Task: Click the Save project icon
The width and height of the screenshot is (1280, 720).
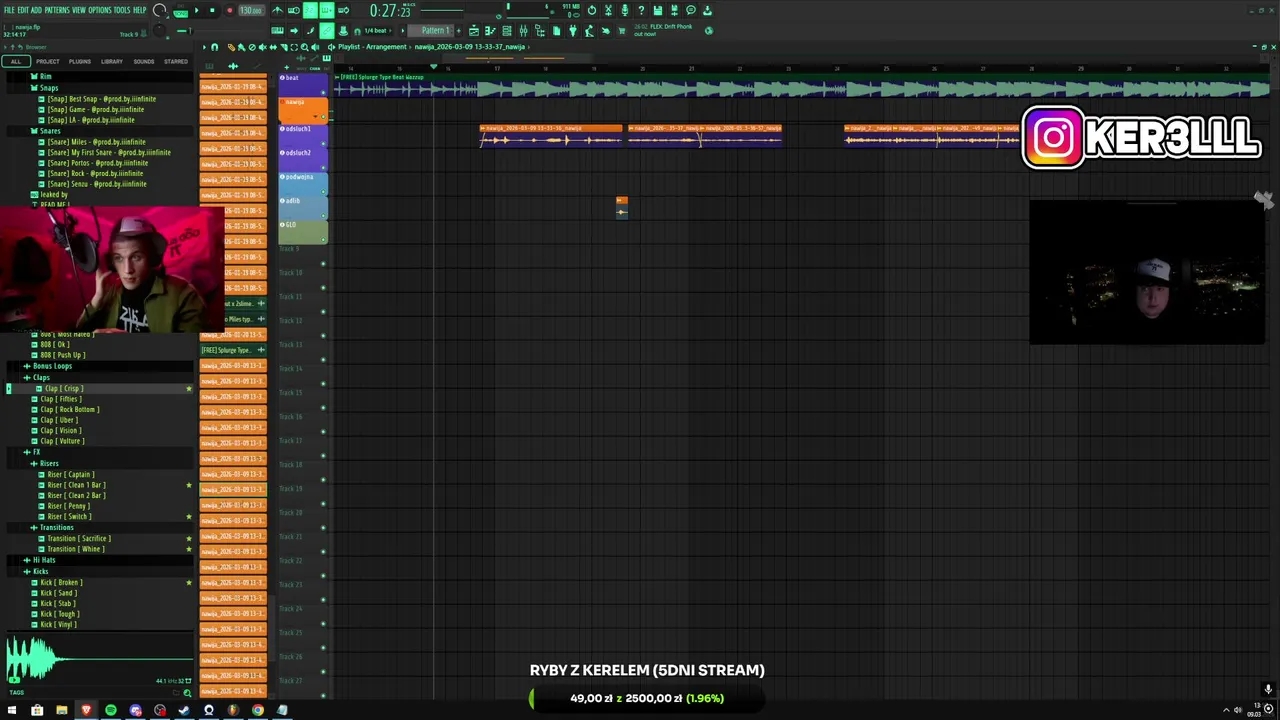Action: [656, 10]
